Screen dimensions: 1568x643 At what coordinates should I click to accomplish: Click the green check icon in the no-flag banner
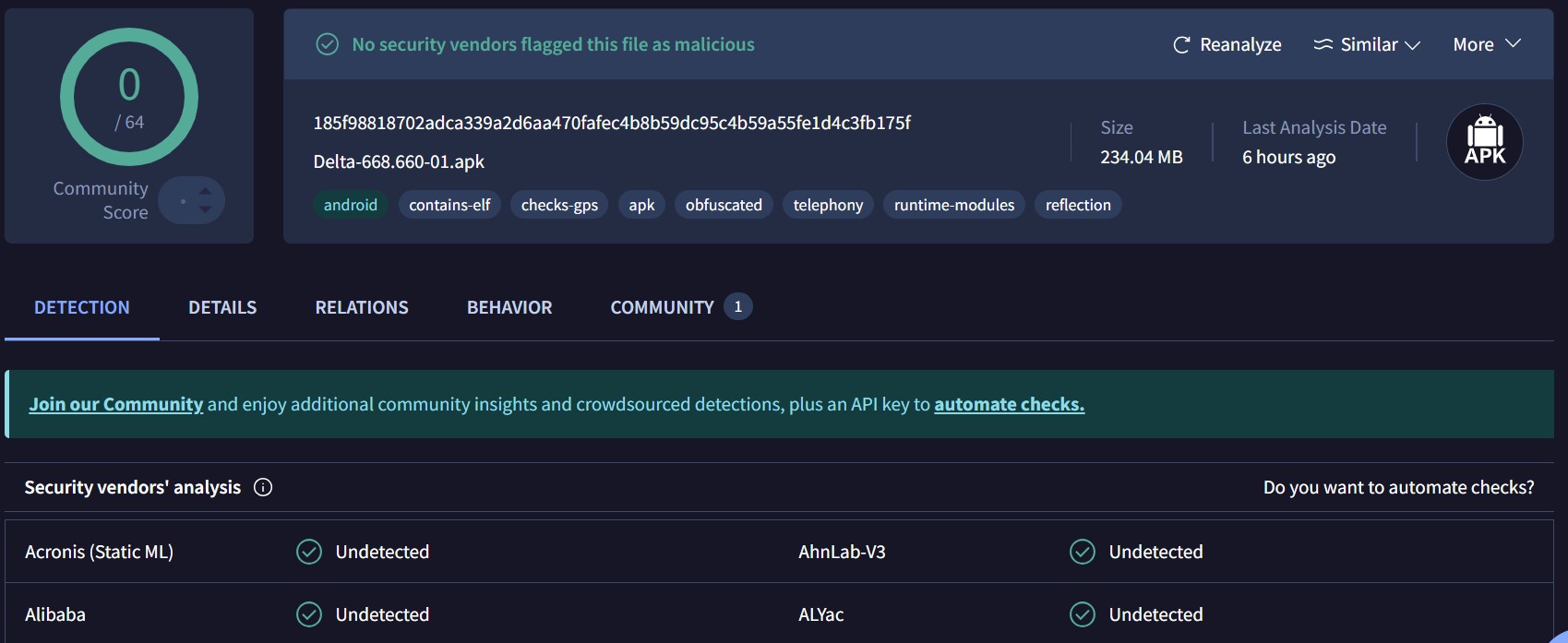pos(328,44)
